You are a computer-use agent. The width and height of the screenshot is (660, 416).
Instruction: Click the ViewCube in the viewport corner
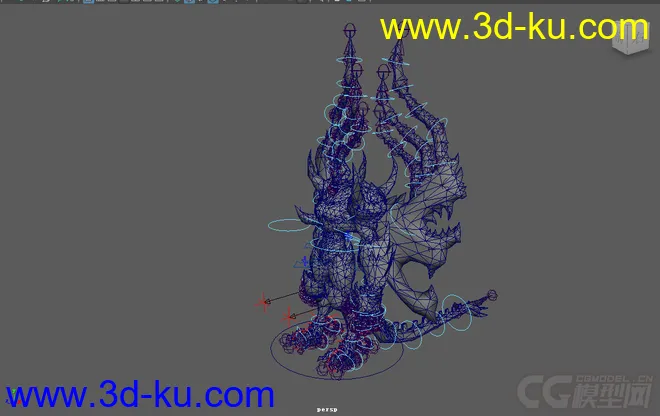(630, 37)
